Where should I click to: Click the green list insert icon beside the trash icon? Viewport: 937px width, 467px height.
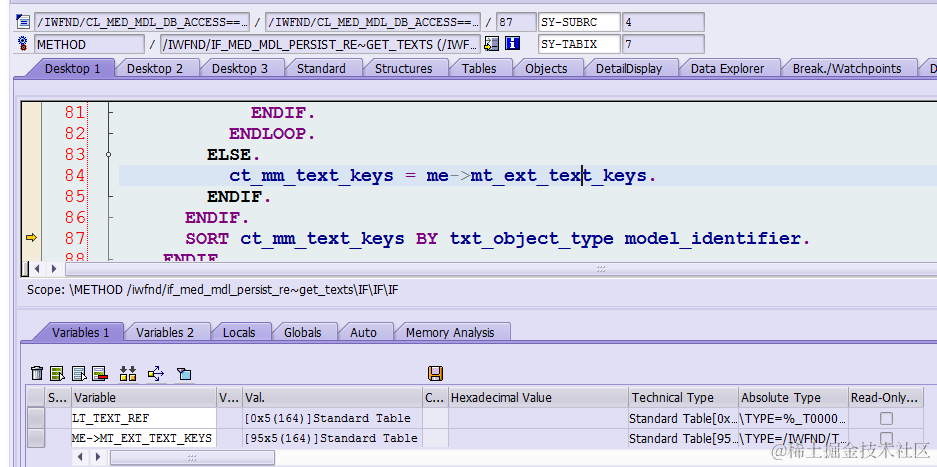[57, 374]
